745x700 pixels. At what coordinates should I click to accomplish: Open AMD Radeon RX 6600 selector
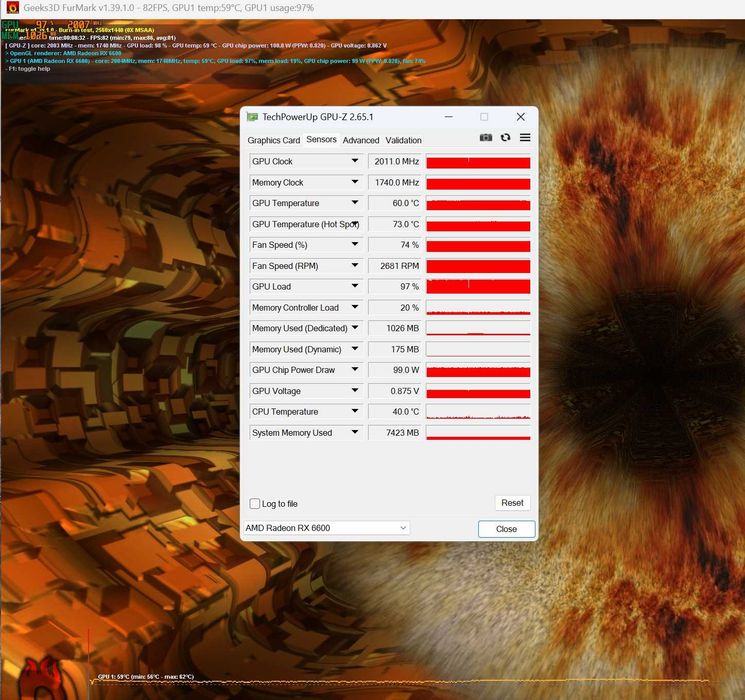tap(326, 528)
